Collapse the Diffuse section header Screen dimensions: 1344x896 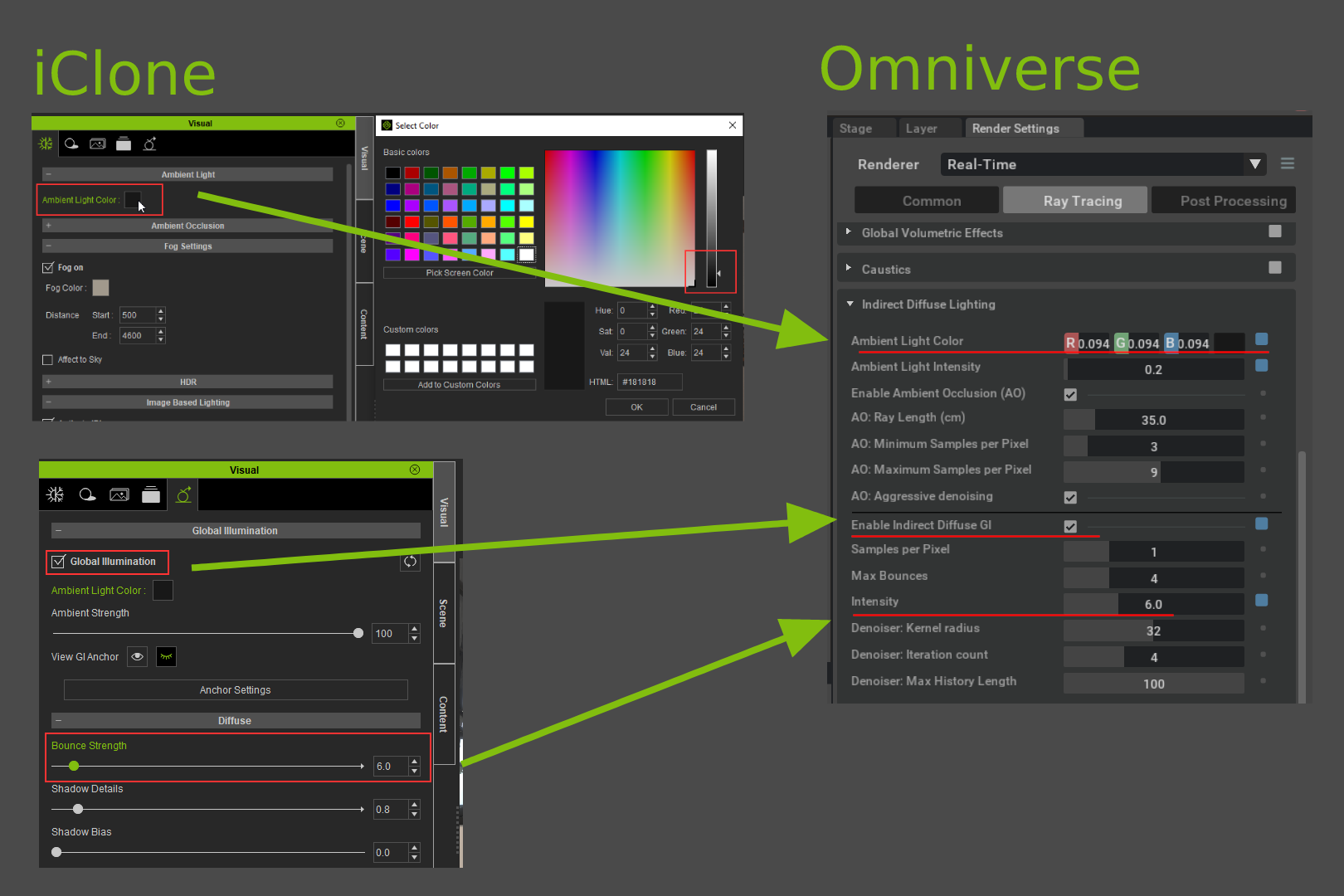(236, 721)
